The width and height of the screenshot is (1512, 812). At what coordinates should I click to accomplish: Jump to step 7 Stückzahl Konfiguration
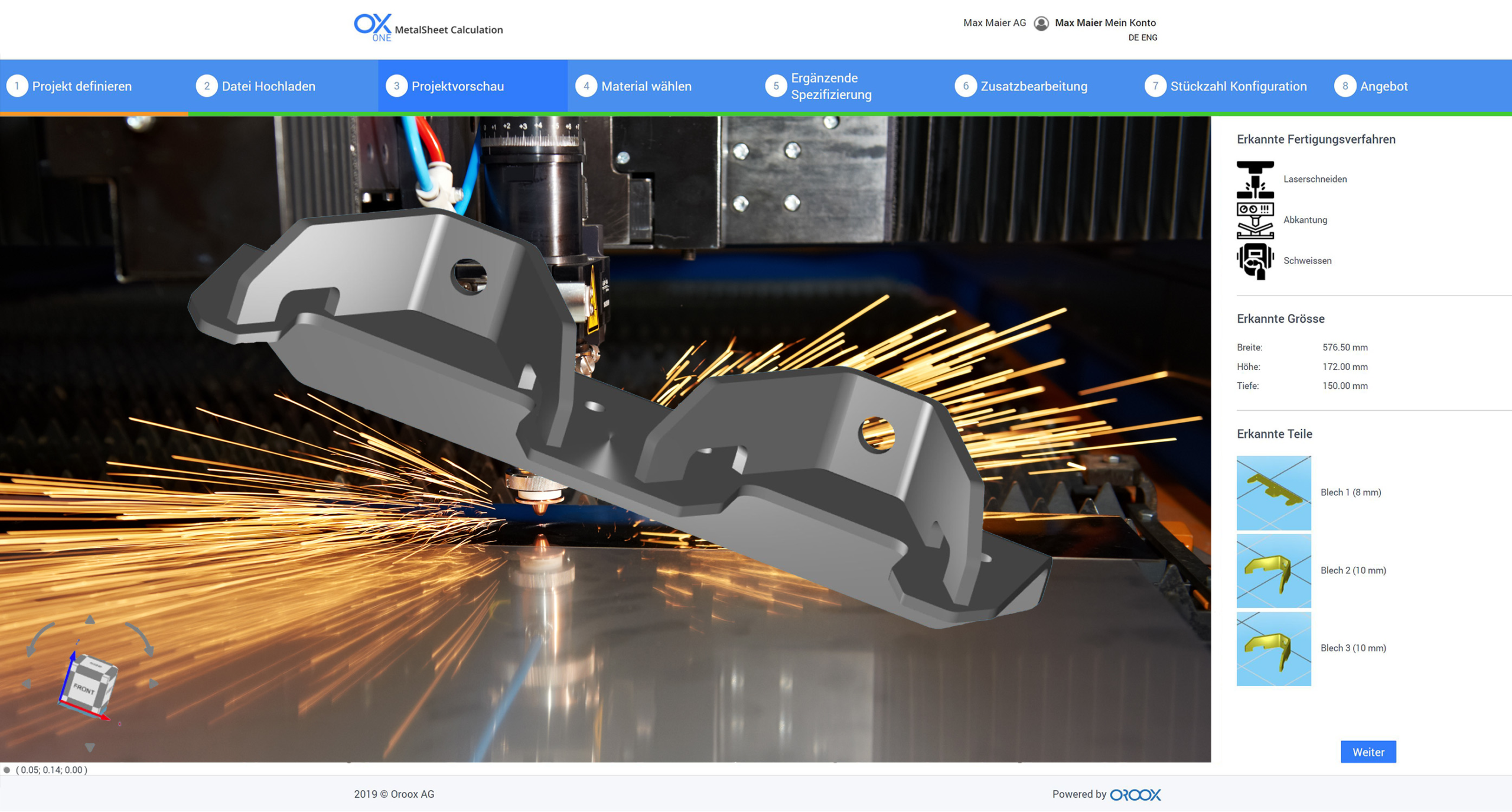click(1238, 86)
